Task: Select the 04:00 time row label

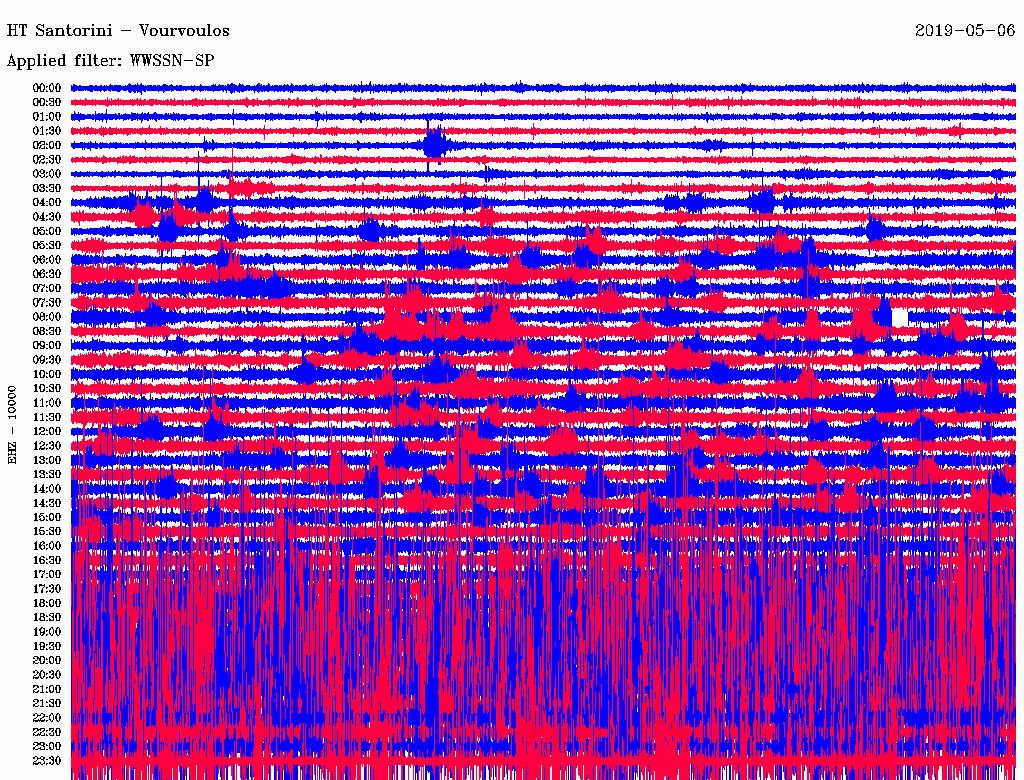Action: 47,203
